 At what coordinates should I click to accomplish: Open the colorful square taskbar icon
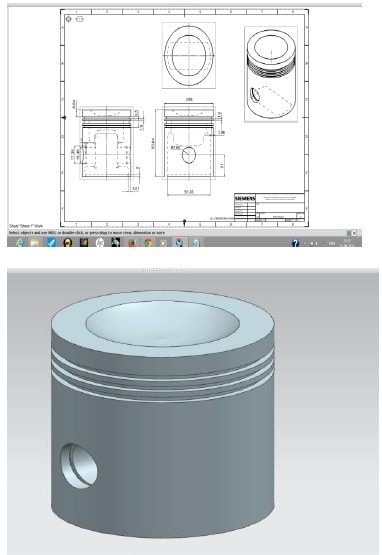pos(84,242)
